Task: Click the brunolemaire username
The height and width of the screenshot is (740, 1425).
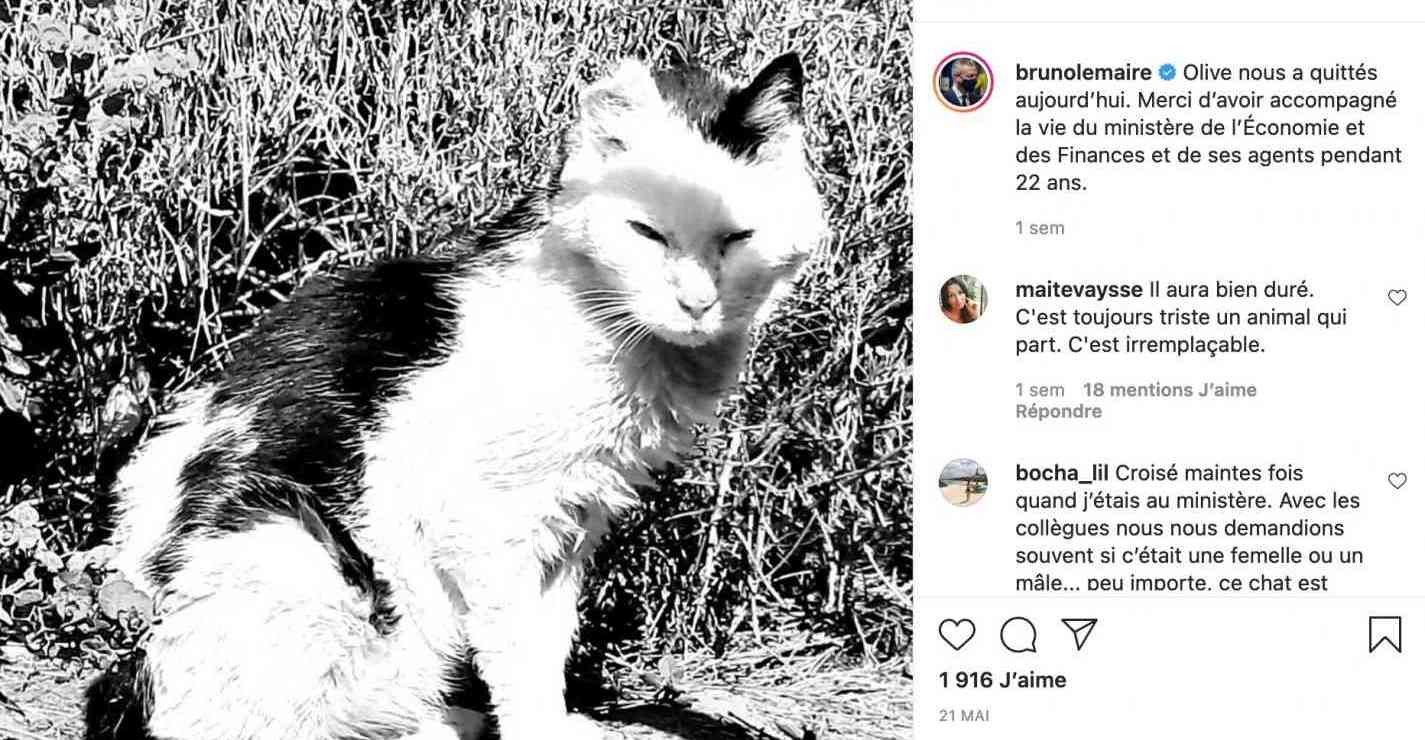Action: pos(1084,72)
